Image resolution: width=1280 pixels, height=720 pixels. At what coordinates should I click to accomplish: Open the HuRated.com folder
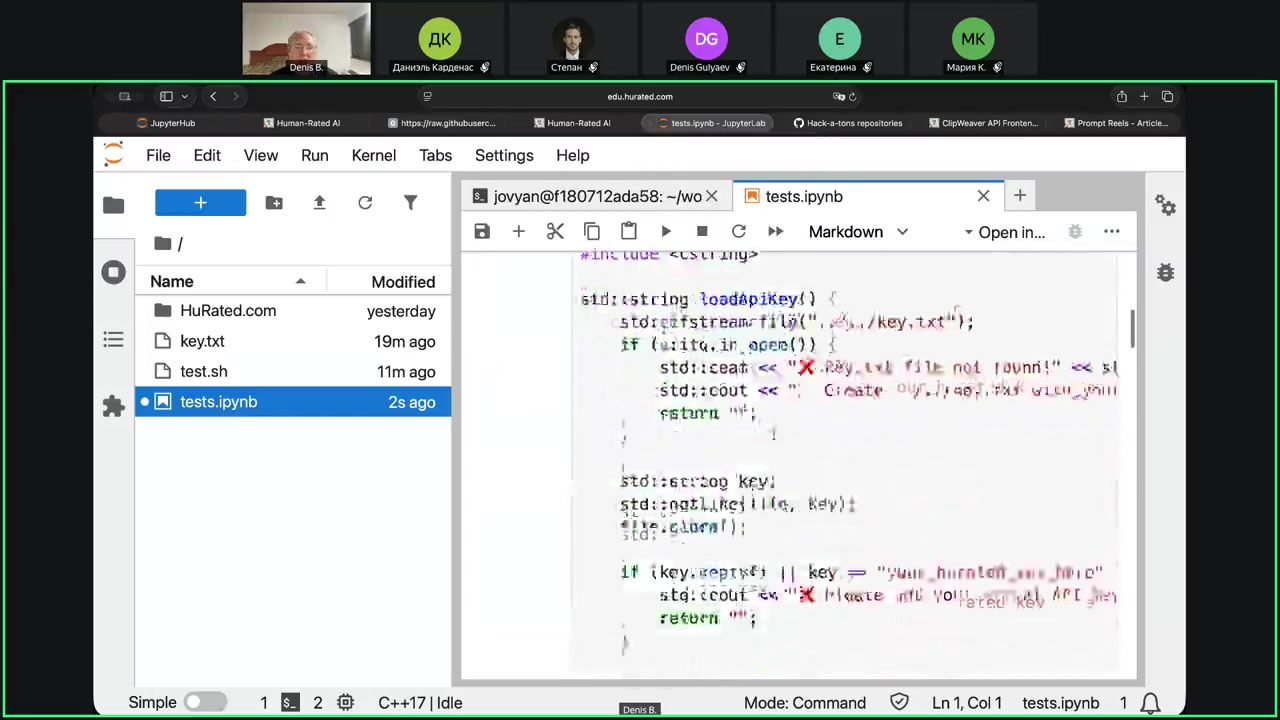pos(228,311)
